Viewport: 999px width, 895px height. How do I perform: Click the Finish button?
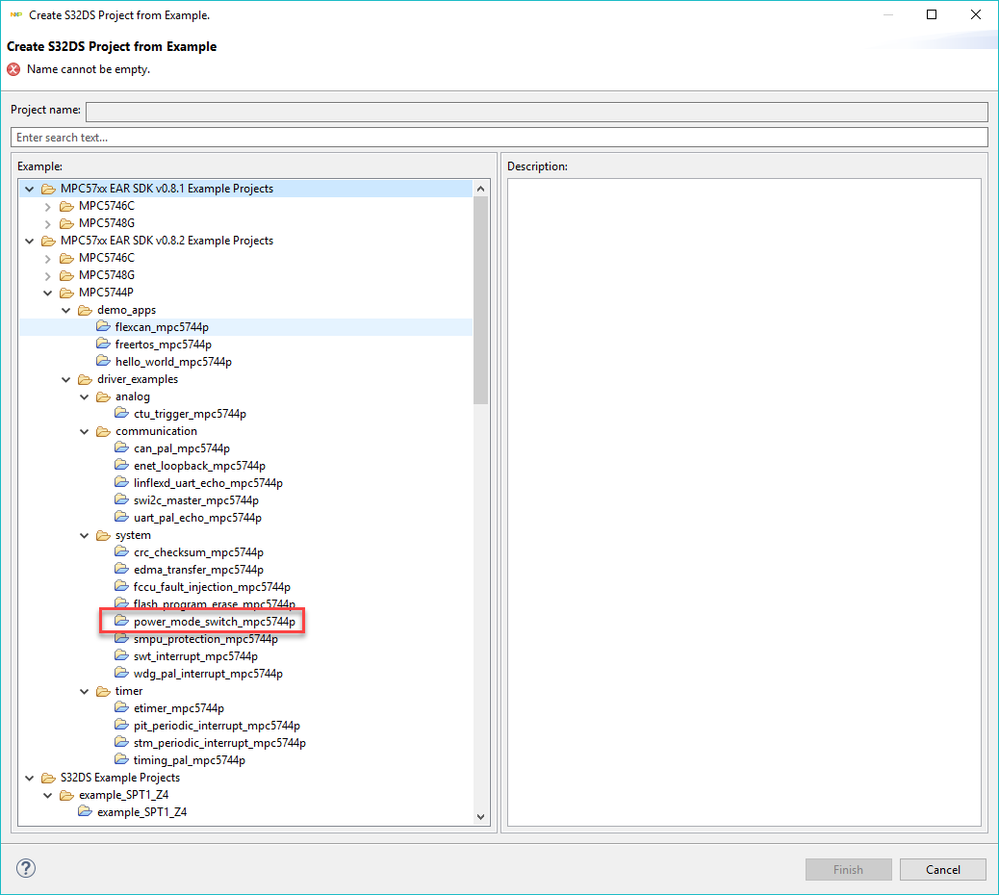point(848,870)
